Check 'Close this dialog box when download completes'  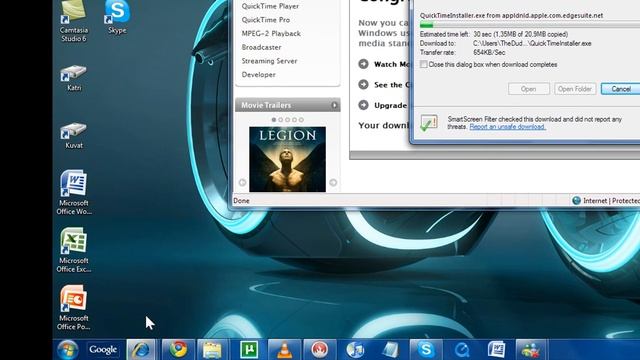pos(424,64)
